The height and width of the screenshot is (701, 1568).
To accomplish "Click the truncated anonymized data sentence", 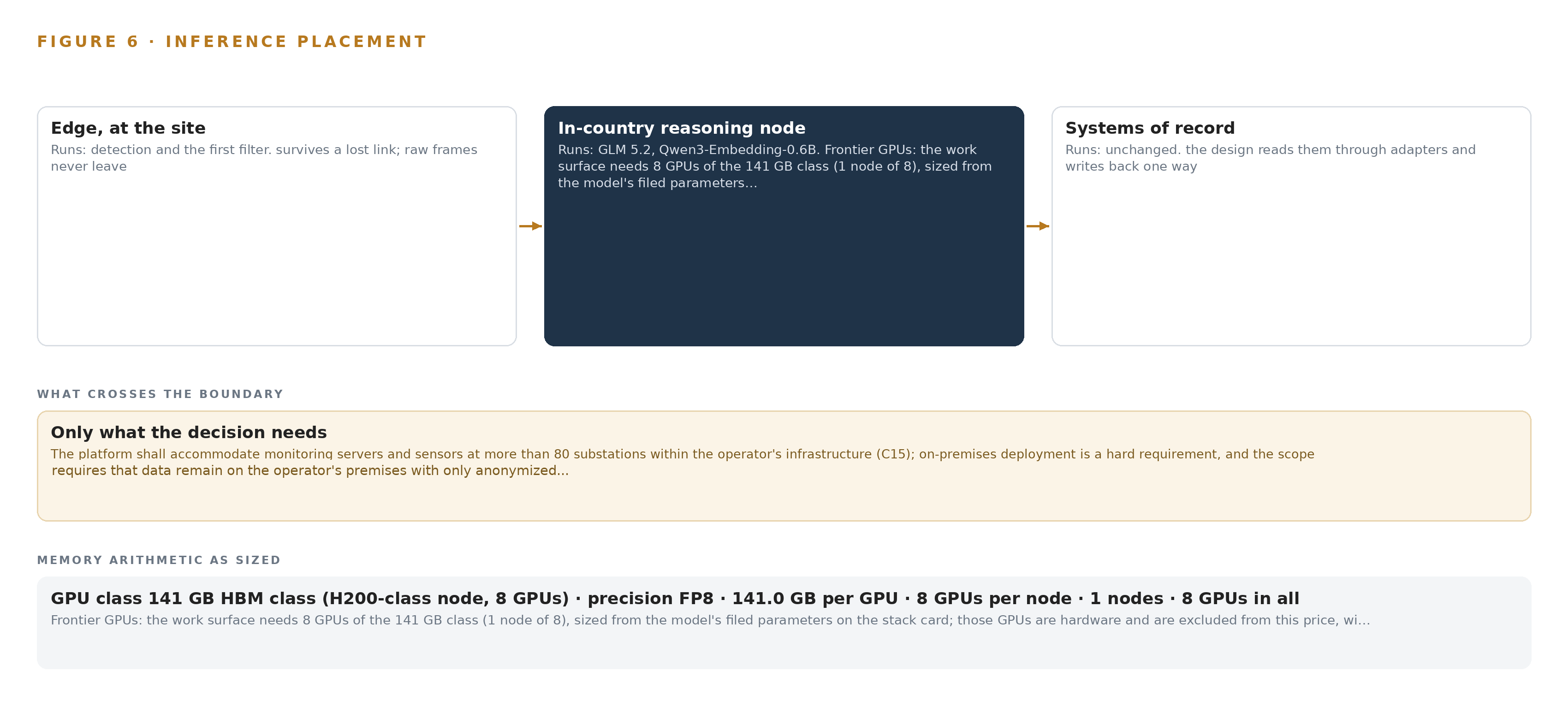I will [310, 470].
